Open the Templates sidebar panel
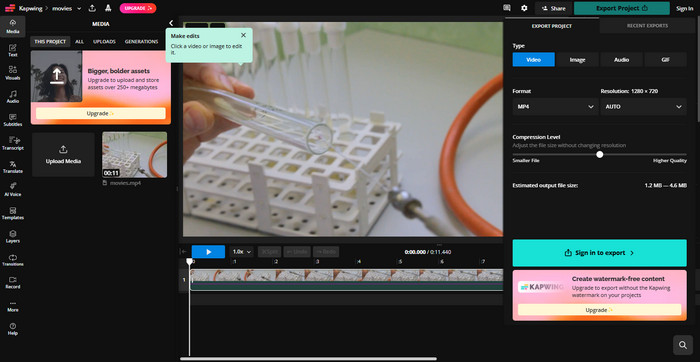Image resolution: width=700 pixels, height=362 pixels. click(x=12, y=213)
